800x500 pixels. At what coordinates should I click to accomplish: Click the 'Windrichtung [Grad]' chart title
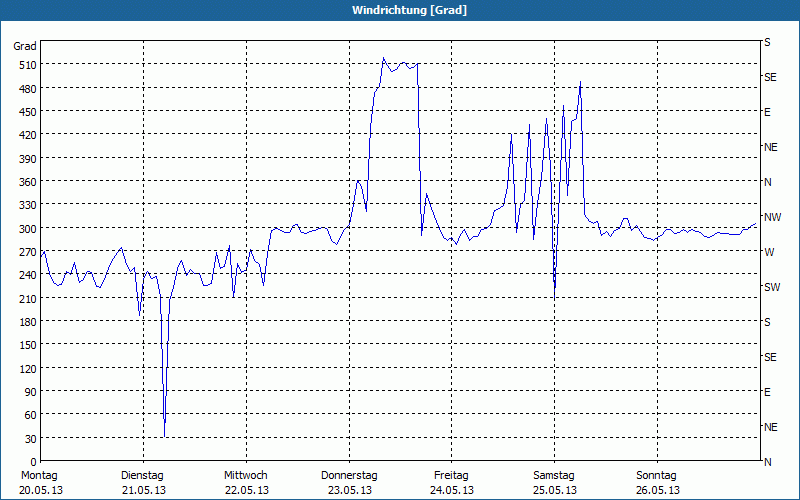(409, 10)
